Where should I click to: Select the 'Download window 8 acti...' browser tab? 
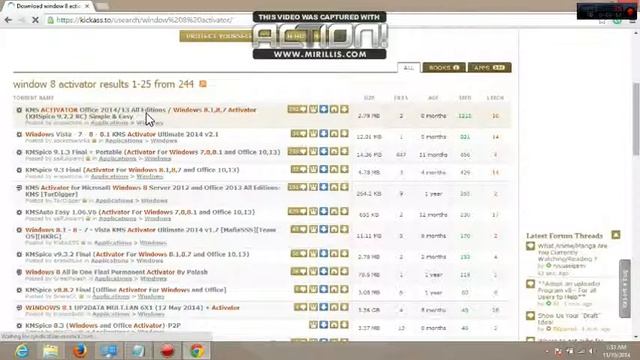[48, 6]
